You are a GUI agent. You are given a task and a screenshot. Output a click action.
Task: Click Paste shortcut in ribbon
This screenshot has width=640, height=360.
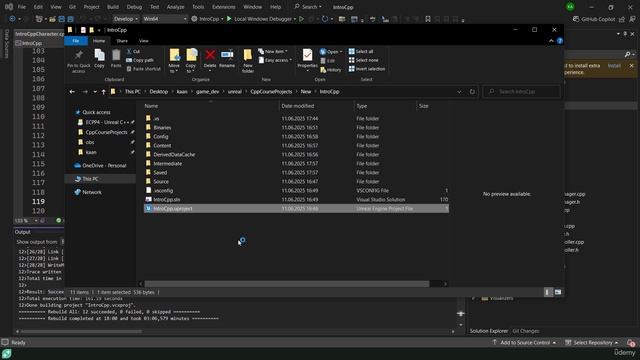click(x=143, y=69)
